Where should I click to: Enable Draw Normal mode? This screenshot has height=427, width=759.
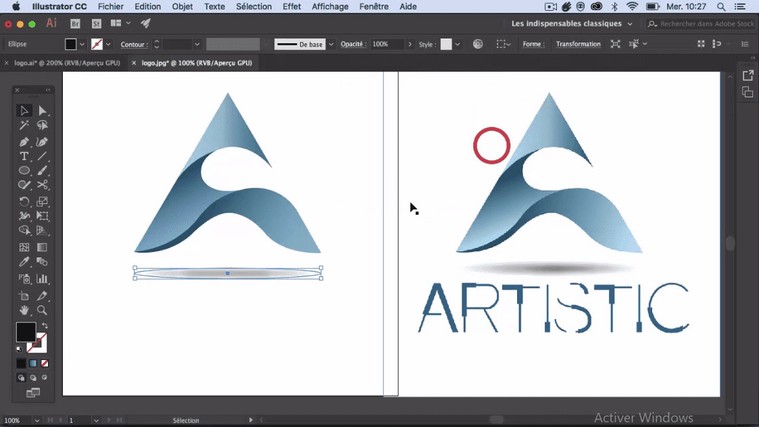pos(21,378)
